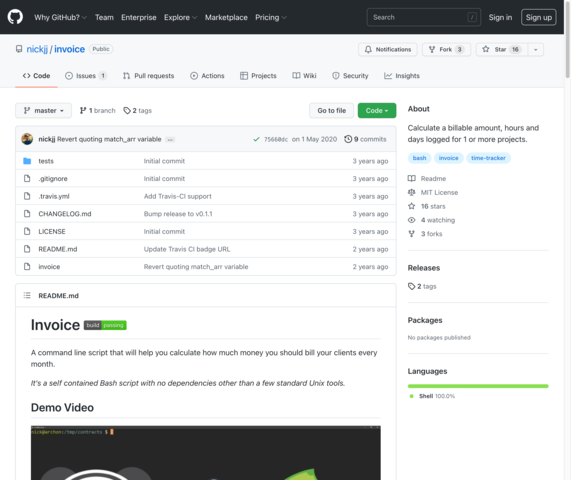
Task: Open the CHANGELOG.md file
Action: (x=65, y=214)
